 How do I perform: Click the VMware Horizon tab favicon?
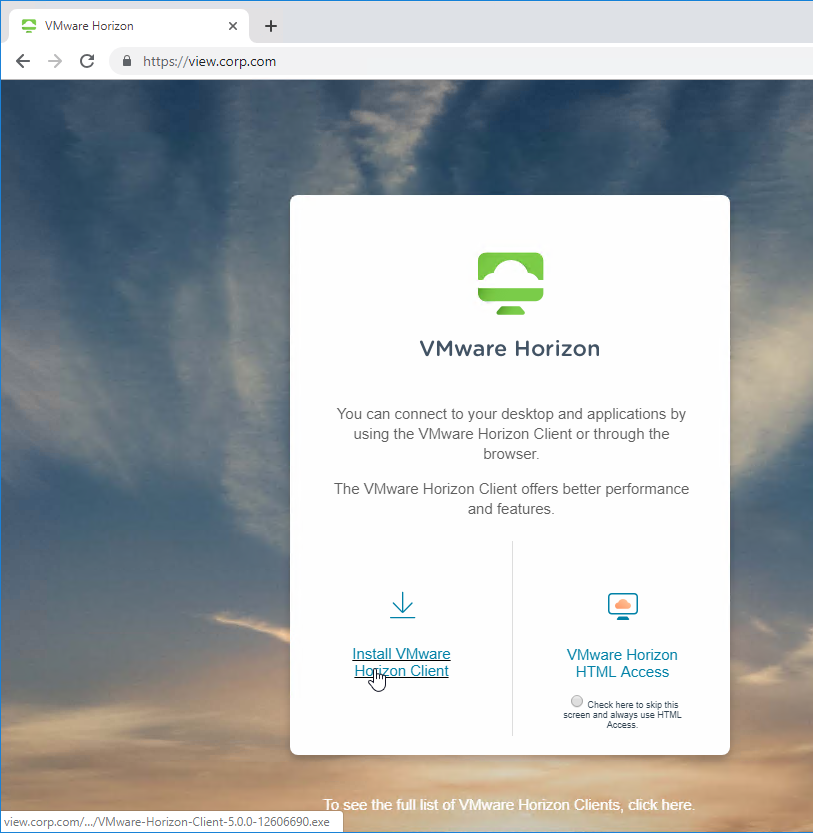[29, 26]
